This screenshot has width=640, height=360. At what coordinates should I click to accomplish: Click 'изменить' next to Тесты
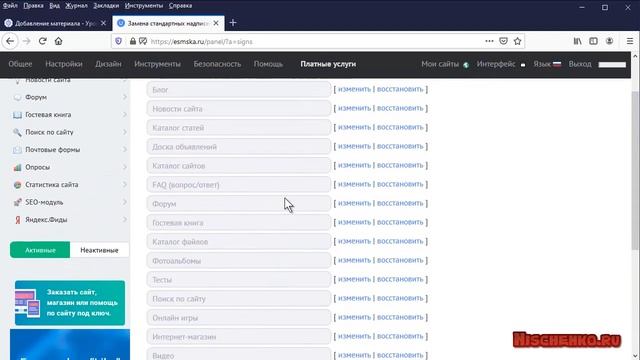354,279
